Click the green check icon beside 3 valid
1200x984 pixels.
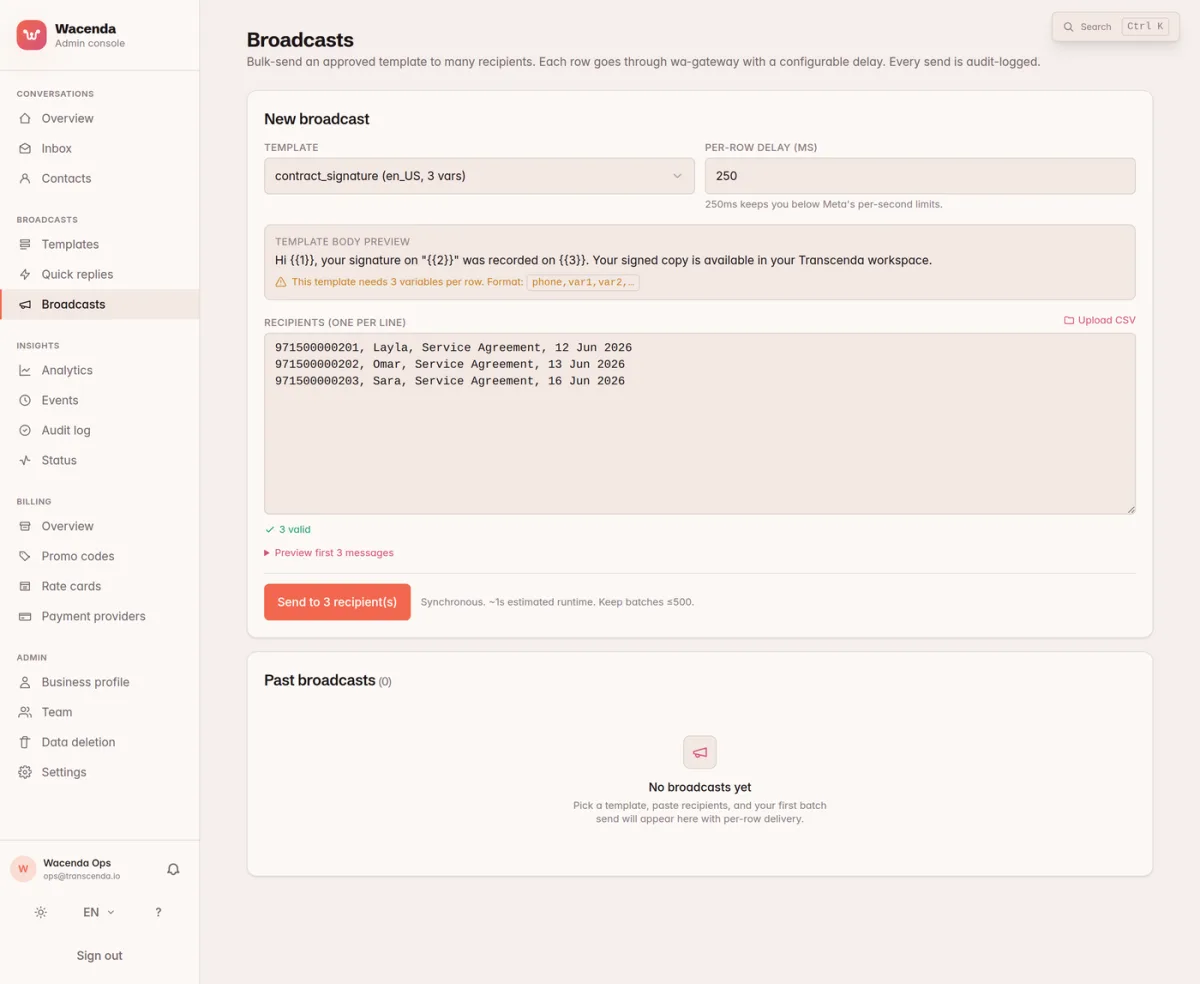click(270, 530)
